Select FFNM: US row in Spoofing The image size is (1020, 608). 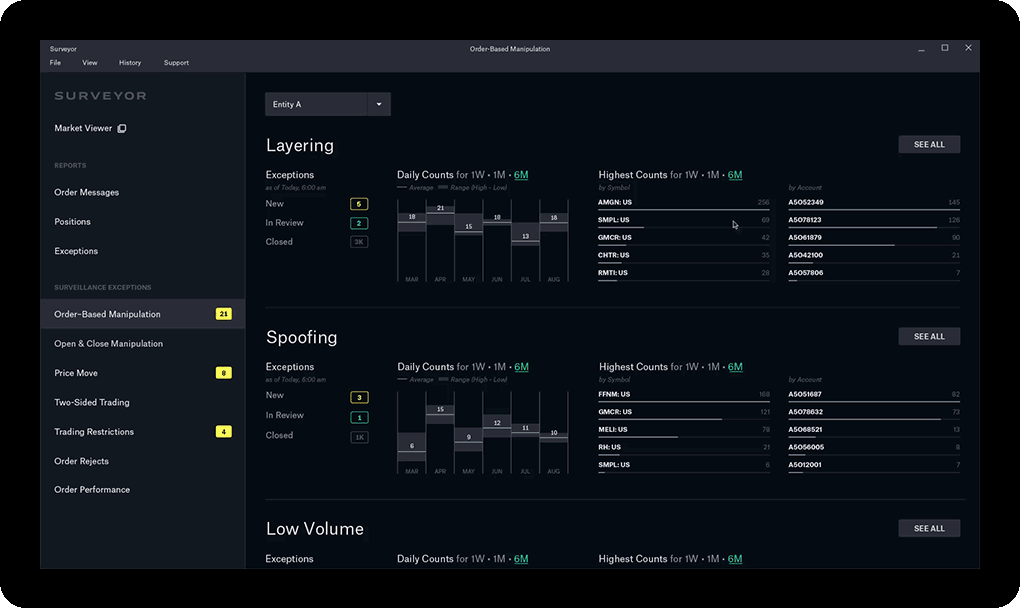(x=684, y=395)
